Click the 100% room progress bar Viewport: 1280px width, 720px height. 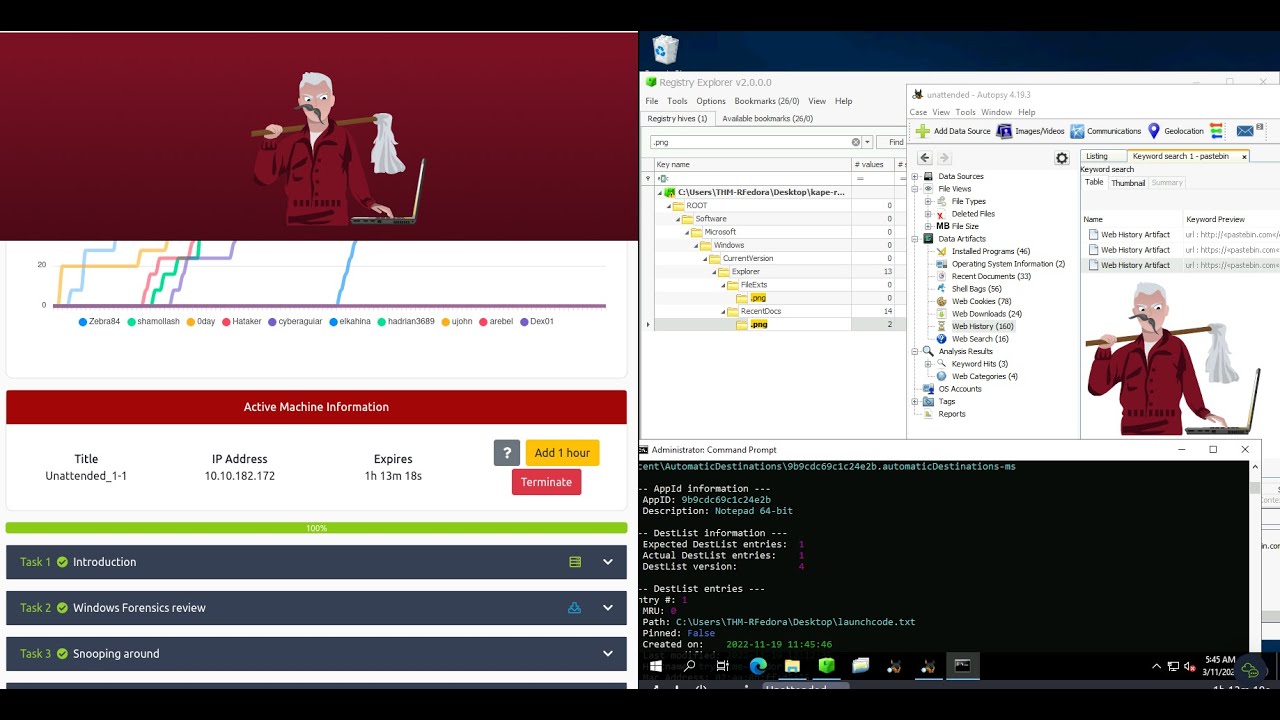point(316,528)
